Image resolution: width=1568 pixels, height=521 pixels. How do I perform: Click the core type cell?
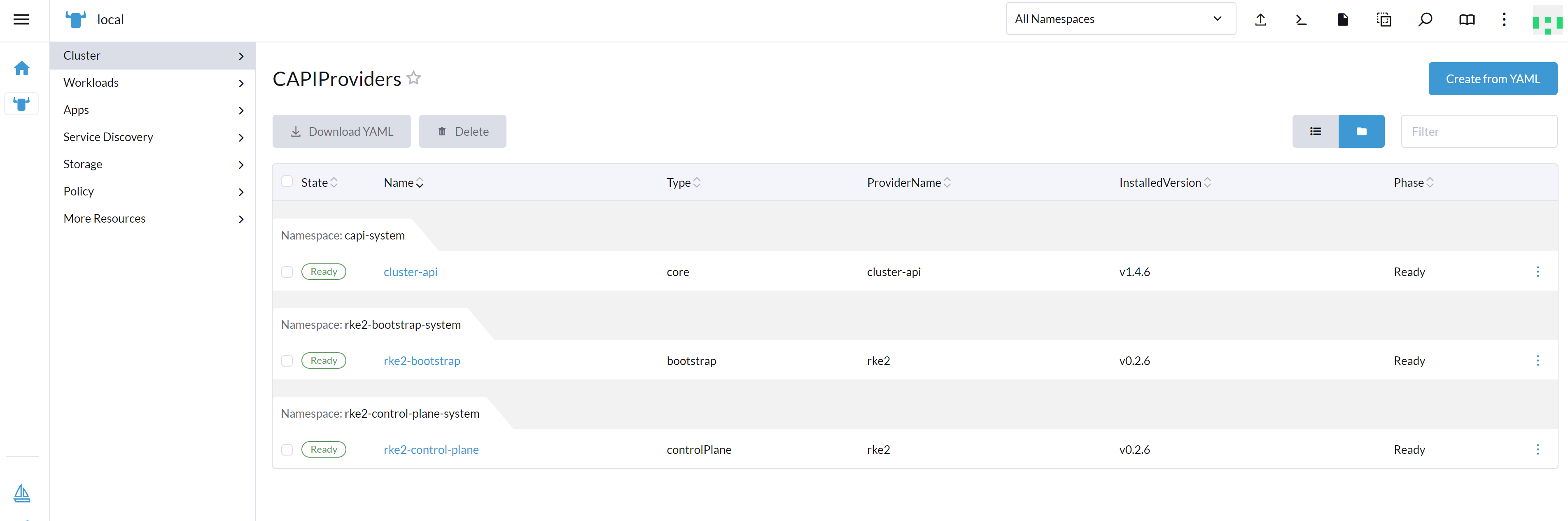[x=677, y=272]
